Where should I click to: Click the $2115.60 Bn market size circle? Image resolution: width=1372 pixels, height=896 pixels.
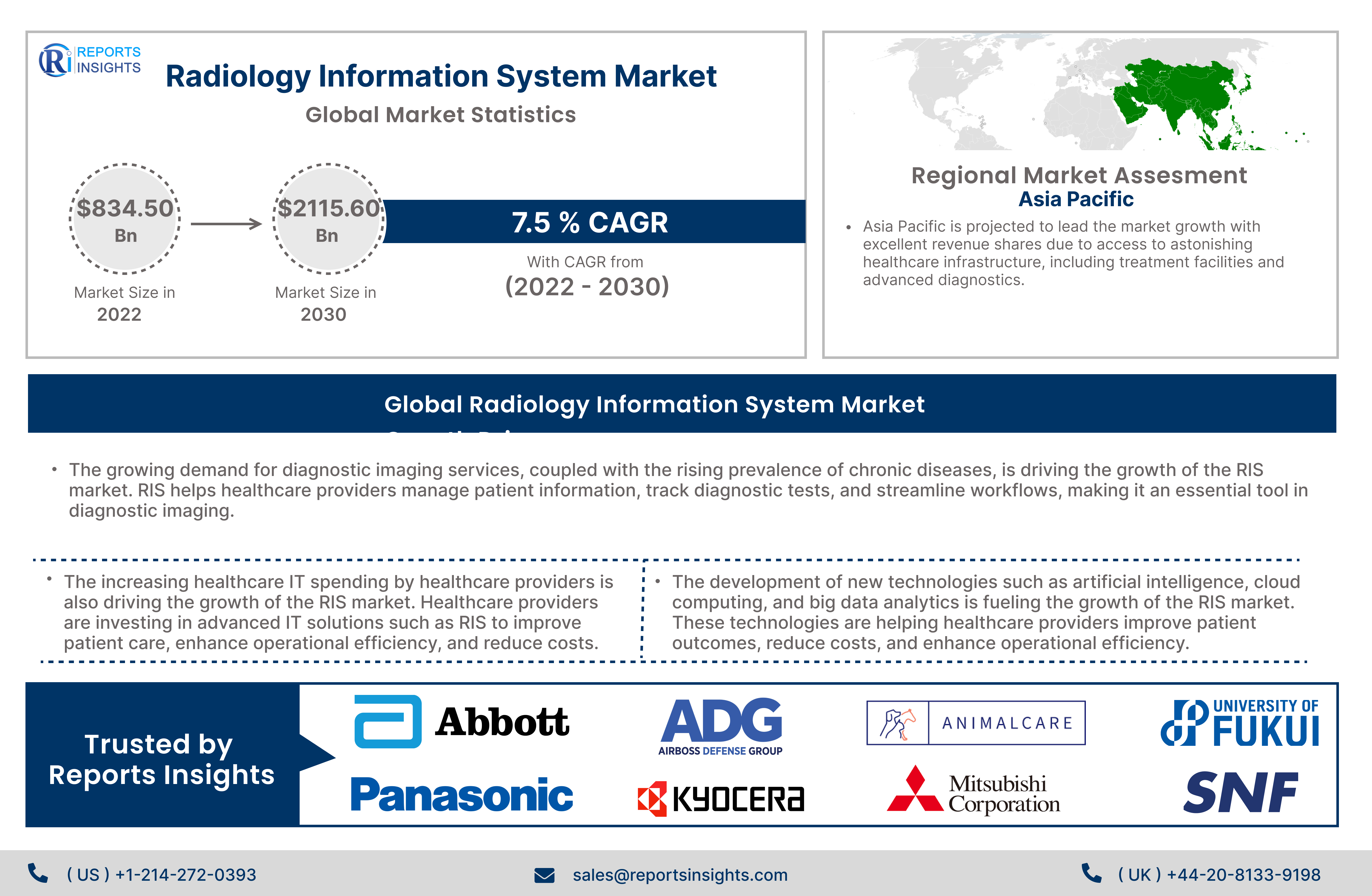click(x=329, y=219)
